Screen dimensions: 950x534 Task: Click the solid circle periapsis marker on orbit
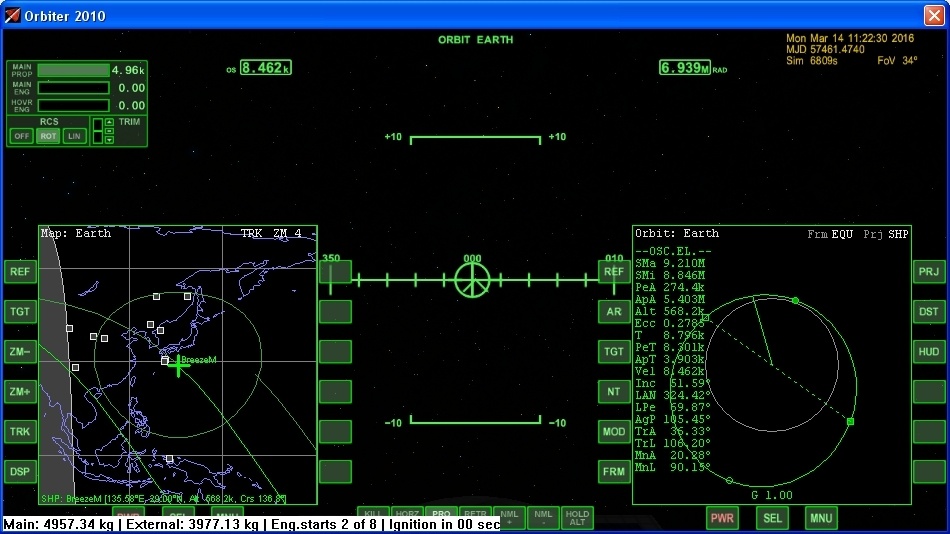[796, 301]
